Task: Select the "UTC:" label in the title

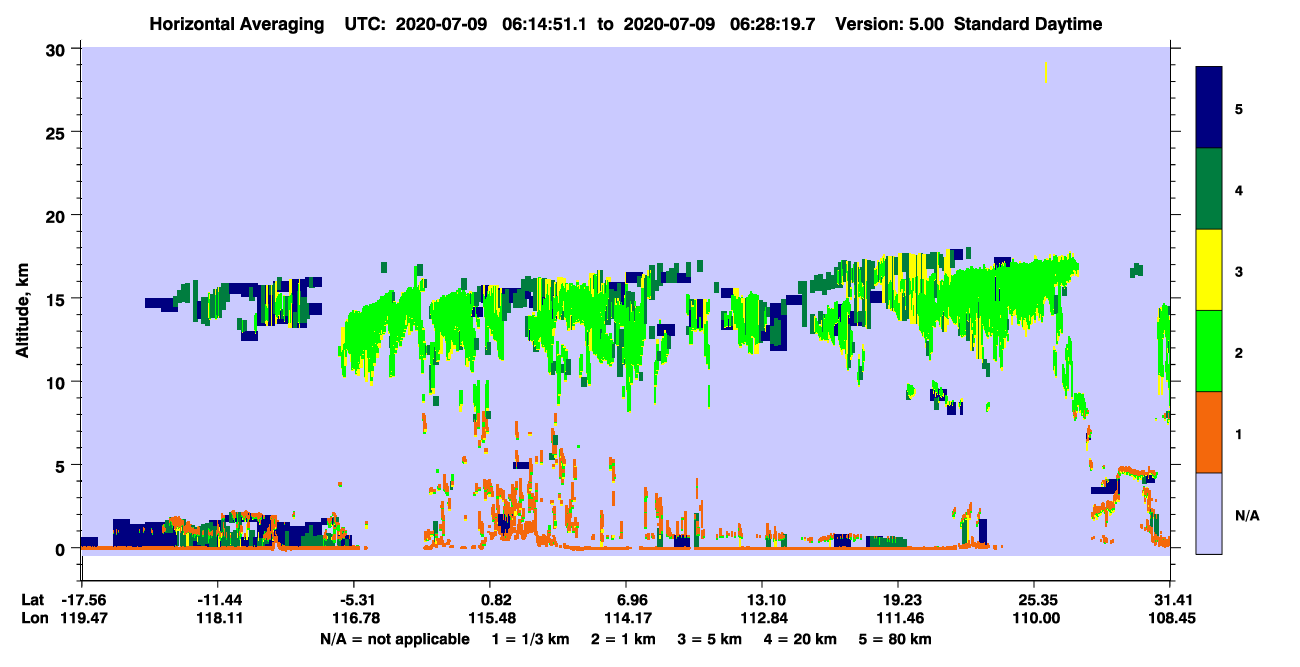Action: click(x=367, y=24)
